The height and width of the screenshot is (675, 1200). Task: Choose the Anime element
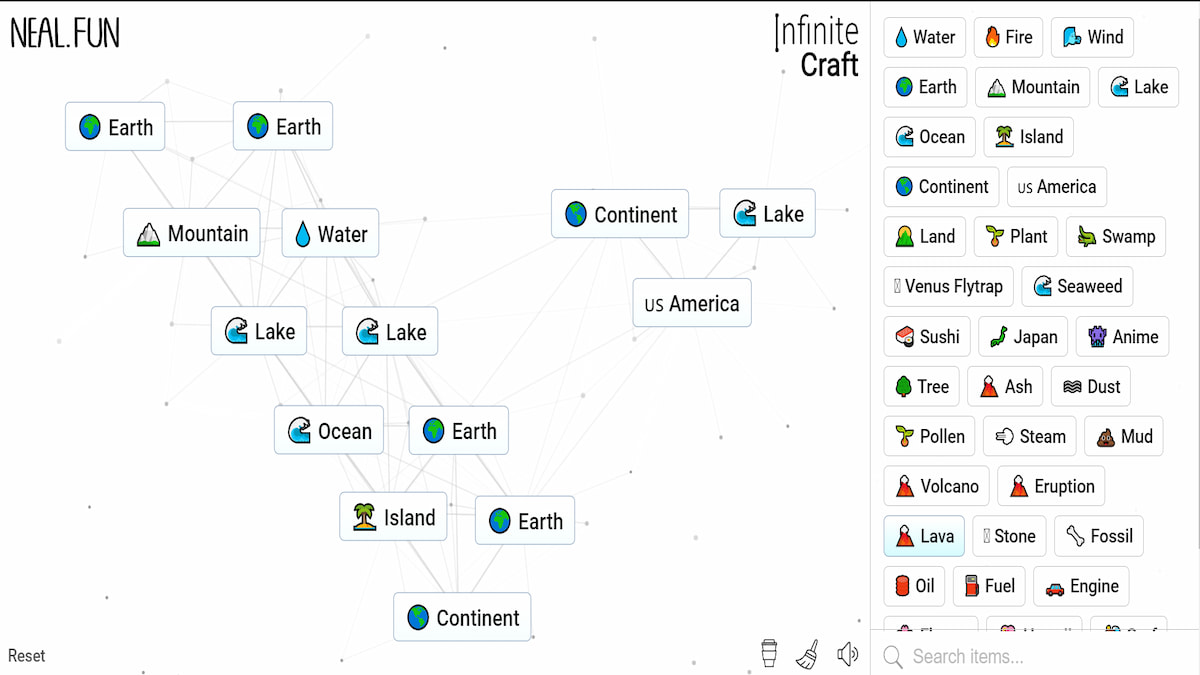coord(1122,336)
